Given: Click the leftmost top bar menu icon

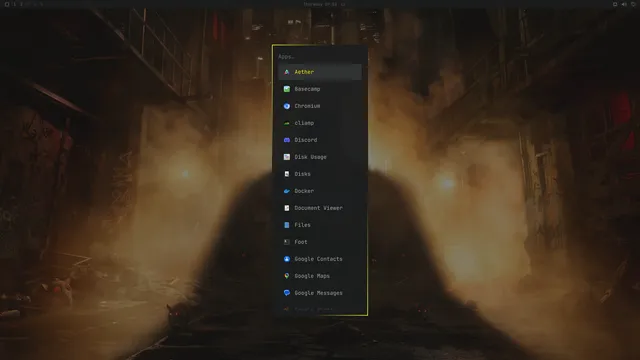Looking at the screenshot, I should tap(7, 4).
